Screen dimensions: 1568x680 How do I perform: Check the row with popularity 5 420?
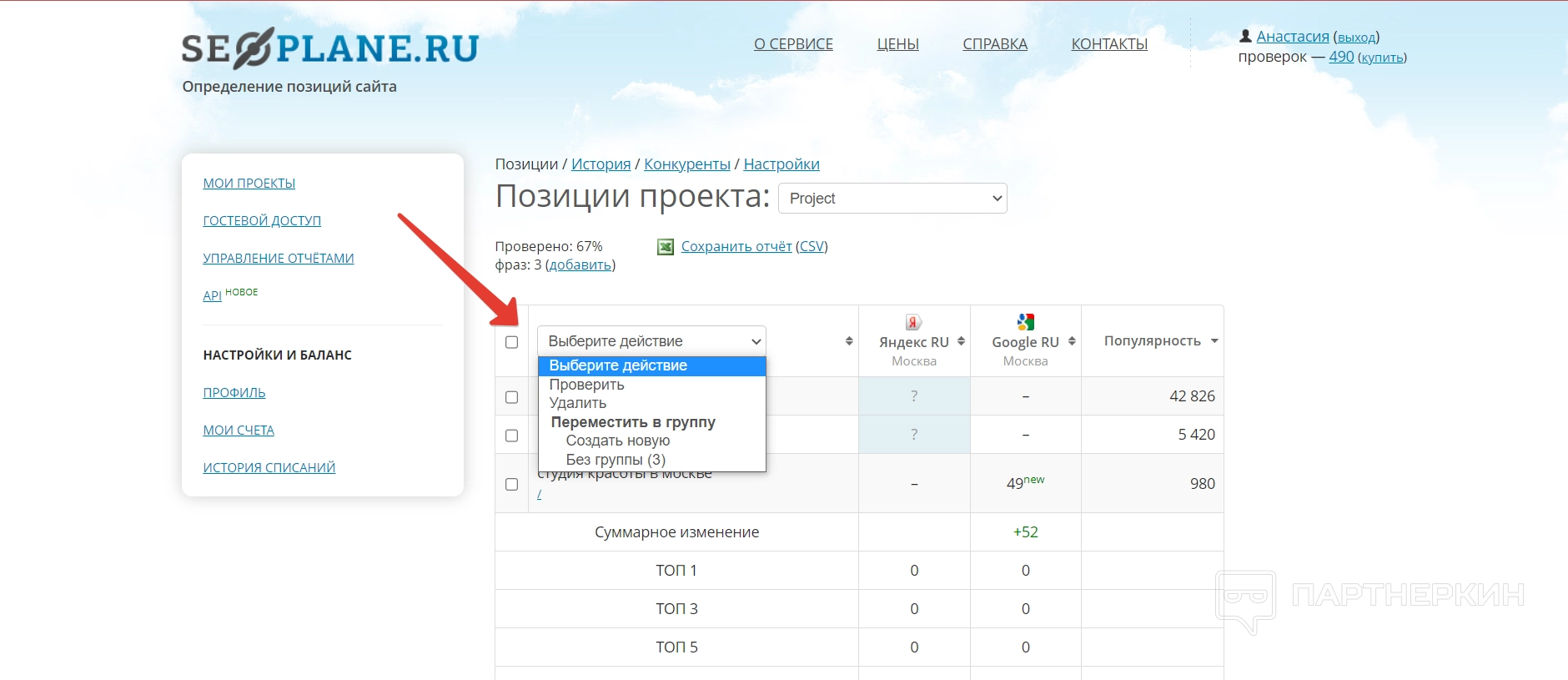[512, 436]
